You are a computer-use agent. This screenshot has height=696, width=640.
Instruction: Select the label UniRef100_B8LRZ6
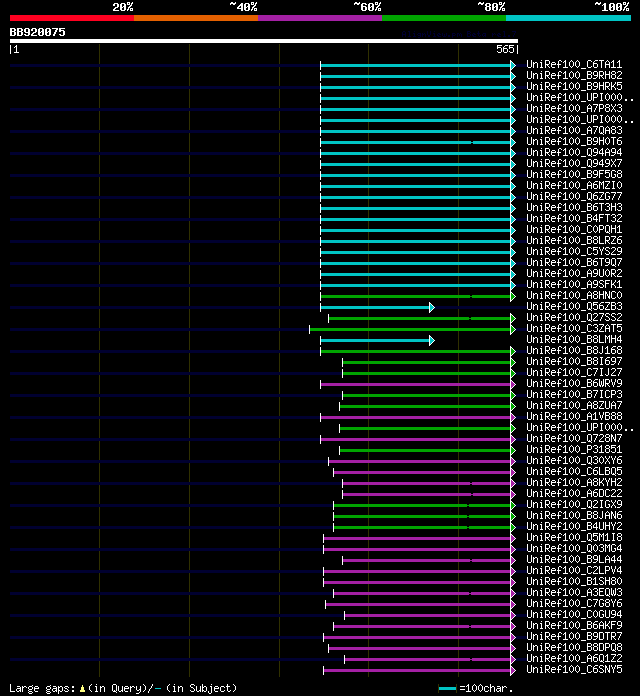click(574, 240)
